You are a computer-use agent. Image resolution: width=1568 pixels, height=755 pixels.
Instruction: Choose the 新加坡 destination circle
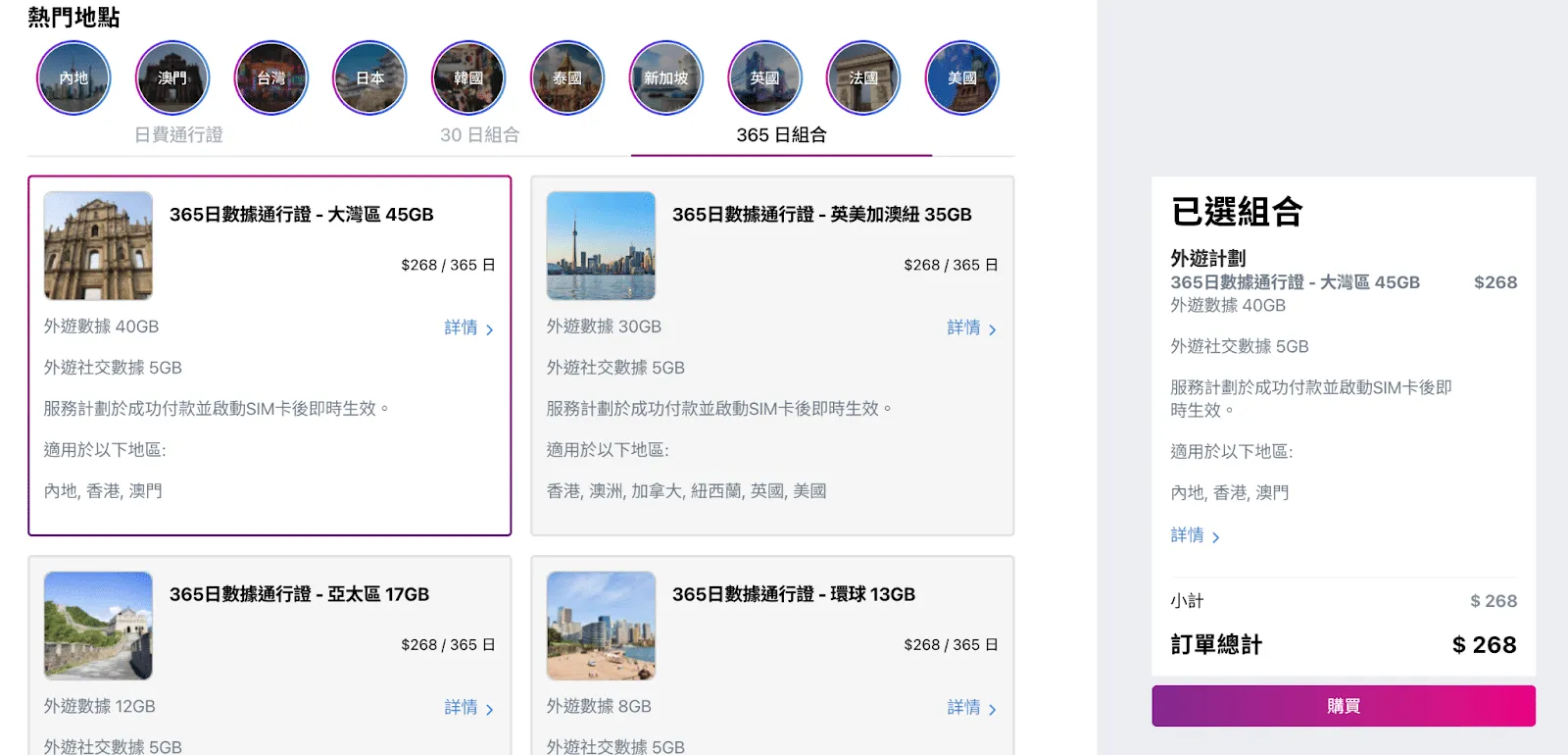pyautogui.click(x=666, y=77)
